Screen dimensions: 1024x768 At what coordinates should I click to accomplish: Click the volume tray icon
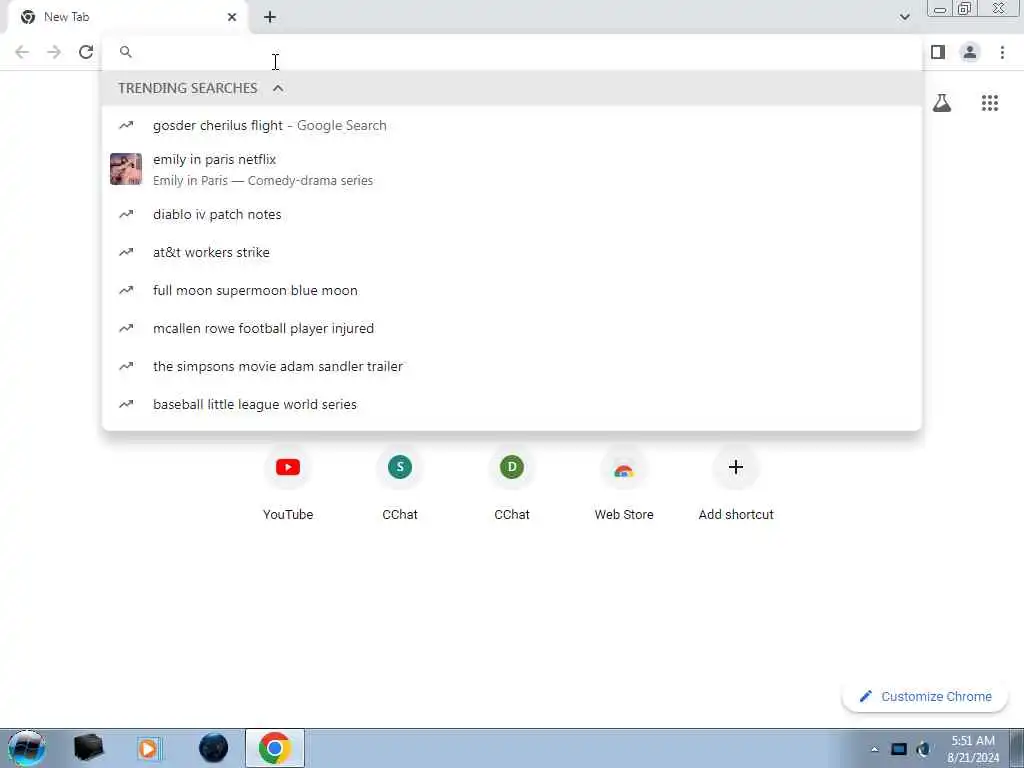[x=923, y=749]
